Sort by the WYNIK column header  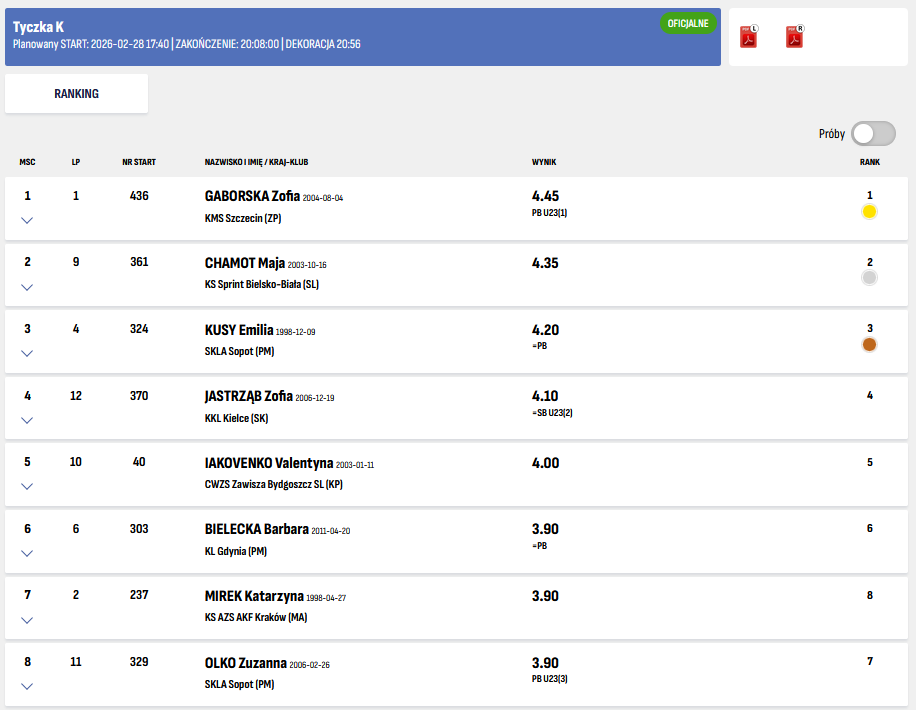click(x=544, y=162)
